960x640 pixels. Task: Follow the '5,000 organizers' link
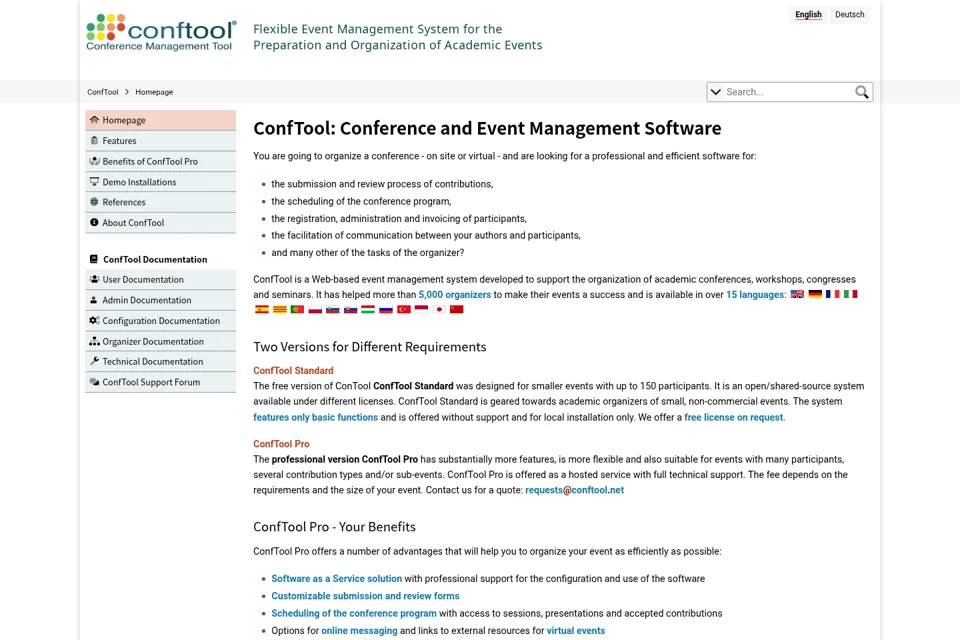(x=455, y=295)
